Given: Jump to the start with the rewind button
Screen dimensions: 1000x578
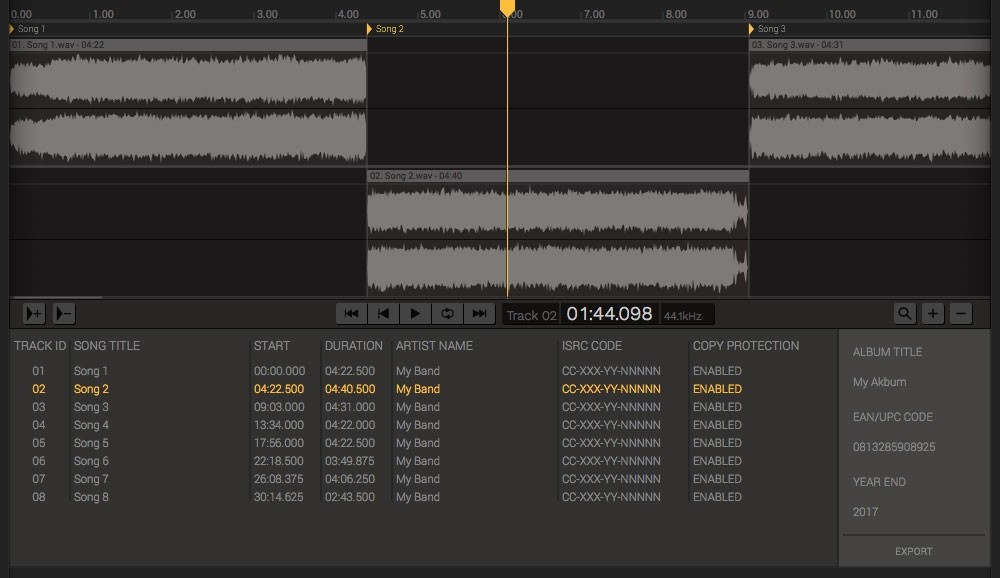Looking at the screenshot, I should [x=351, y=313].
